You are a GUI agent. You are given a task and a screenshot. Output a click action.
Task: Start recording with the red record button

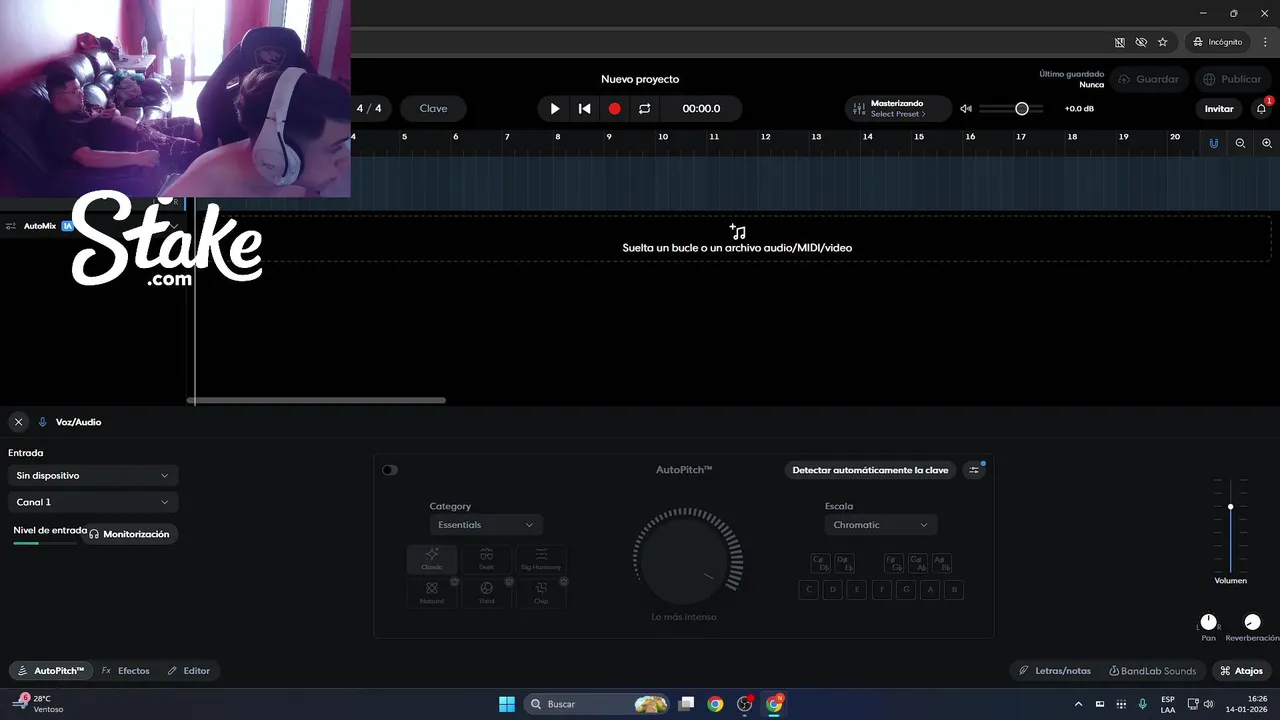point(615,109)
